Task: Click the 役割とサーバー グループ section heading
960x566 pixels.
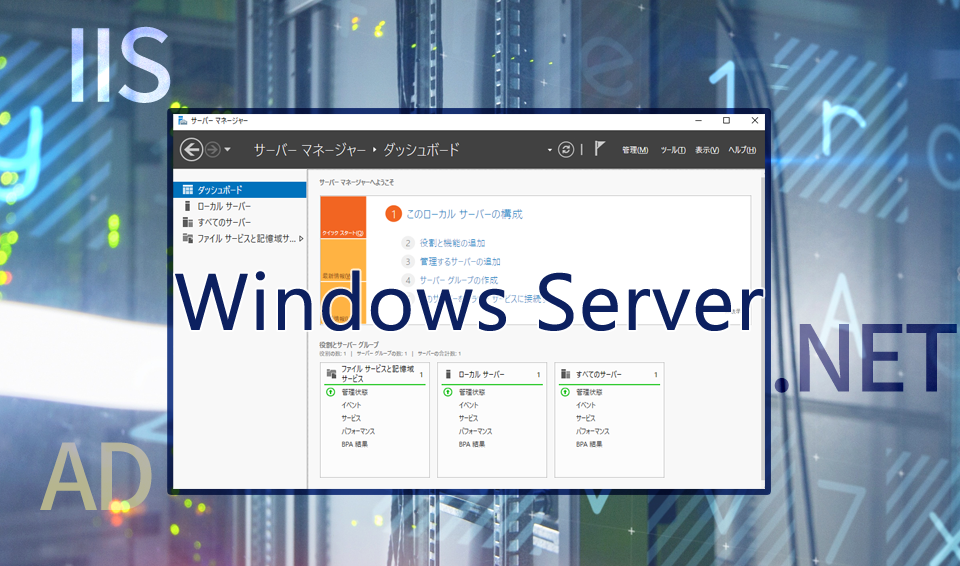Action: pyautogui.click(x=349, y=345)
